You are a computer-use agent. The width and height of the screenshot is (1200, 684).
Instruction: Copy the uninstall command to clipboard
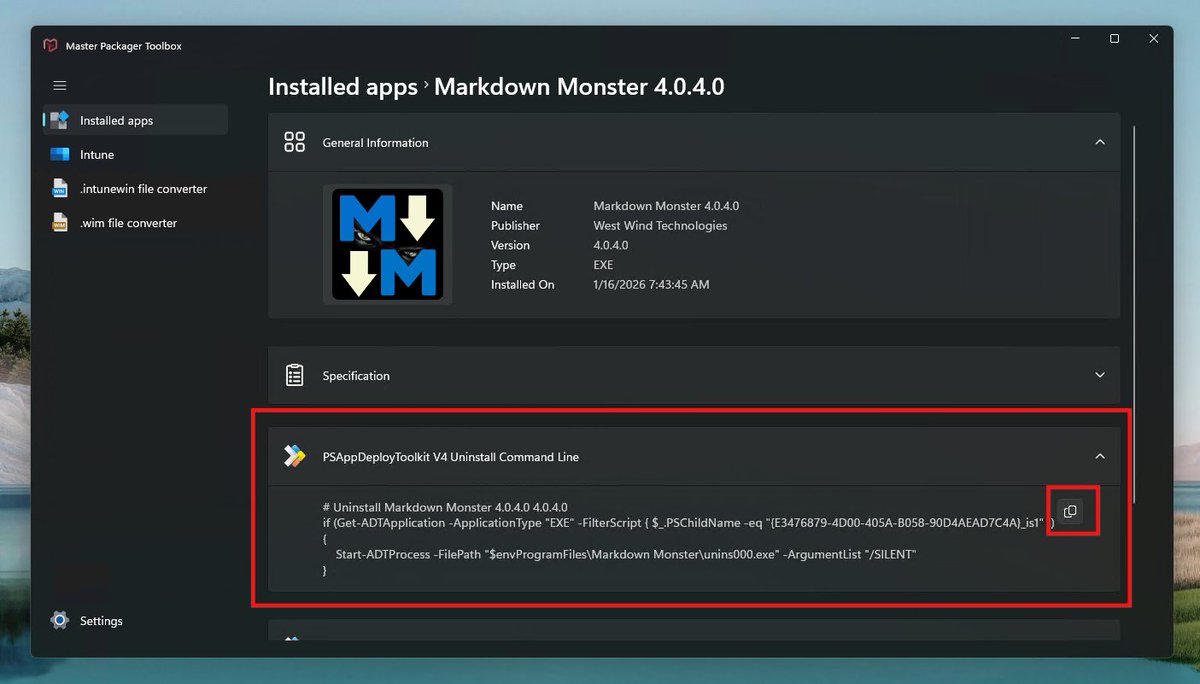coord(1070,511)
